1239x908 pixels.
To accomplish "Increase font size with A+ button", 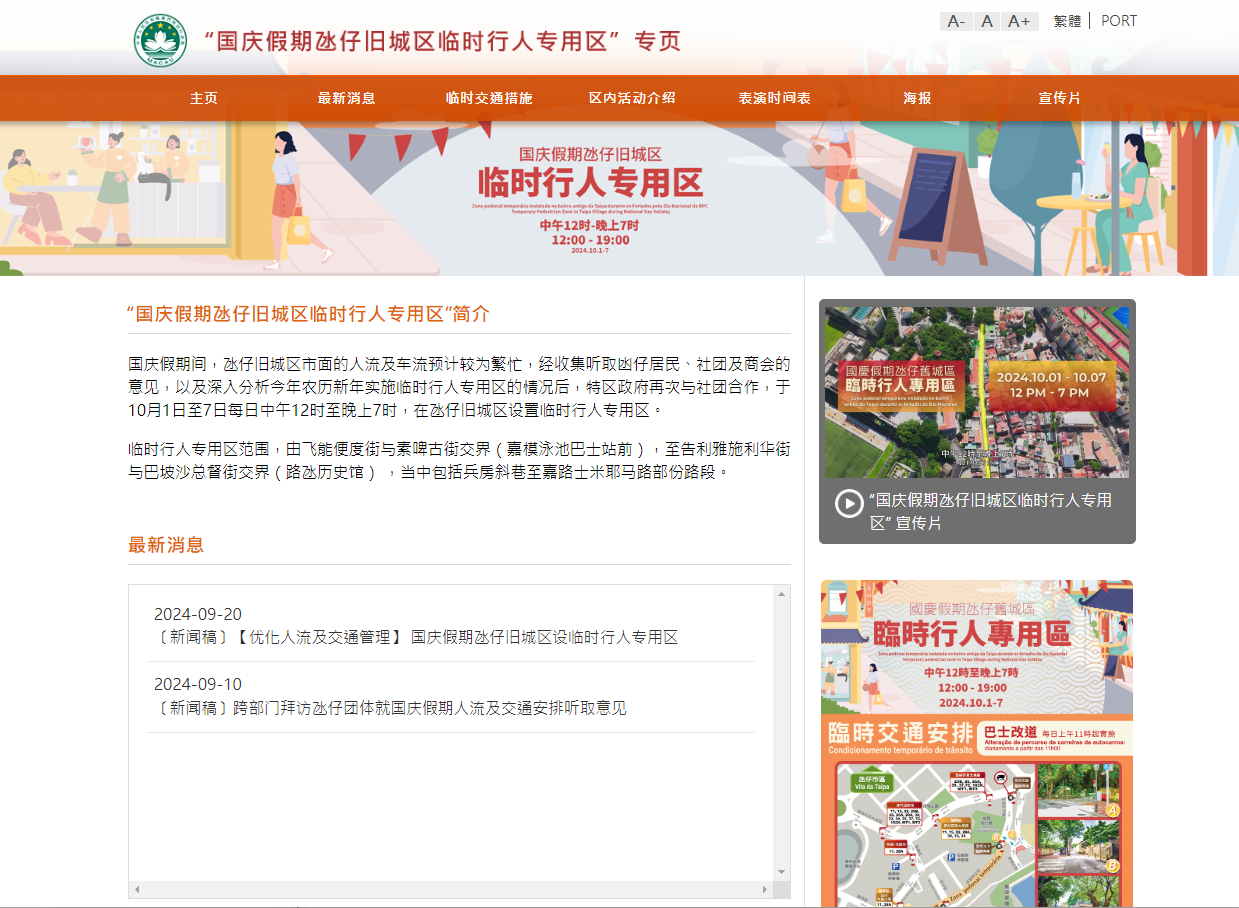I will coord(1020,21).
